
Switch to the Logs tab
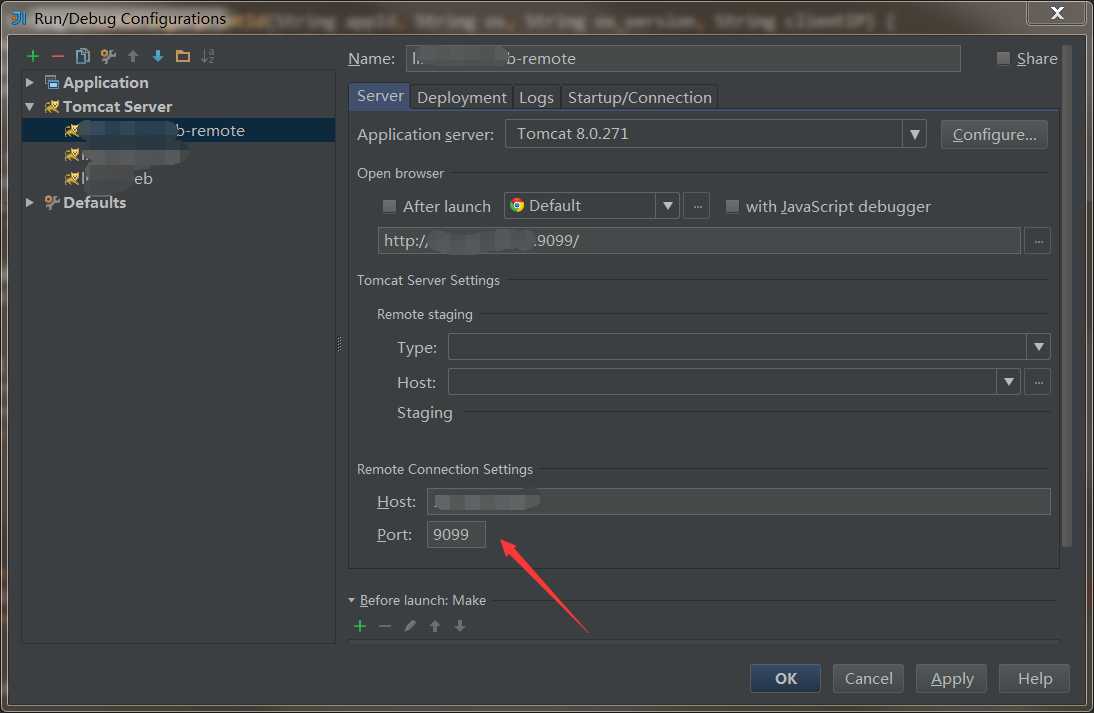tap(536, 98)
